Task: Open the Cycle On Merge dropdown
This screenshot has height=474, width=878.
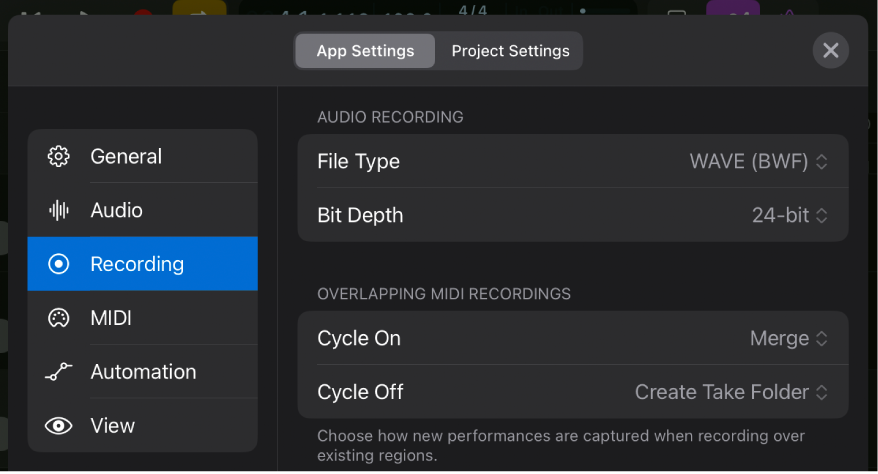Action: (788, 338)
